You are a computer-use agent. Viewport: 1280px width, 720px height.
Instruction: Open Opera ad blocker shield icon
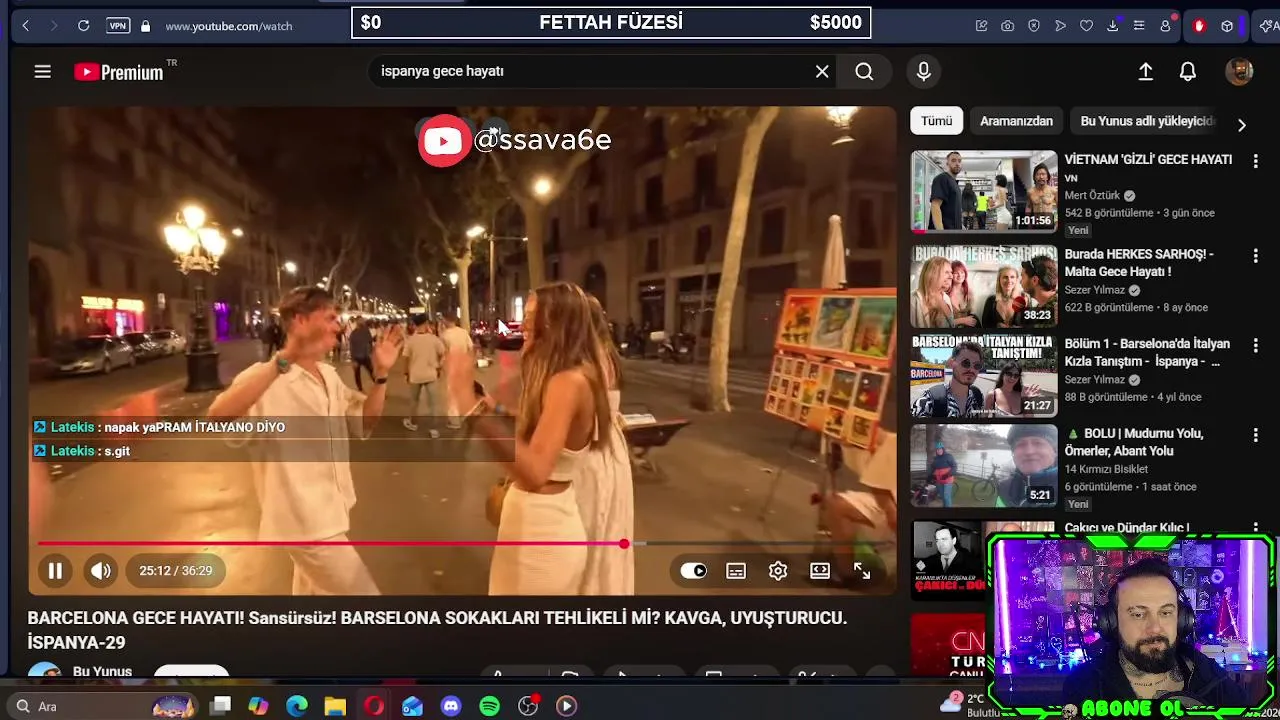tap(1034, 26)
